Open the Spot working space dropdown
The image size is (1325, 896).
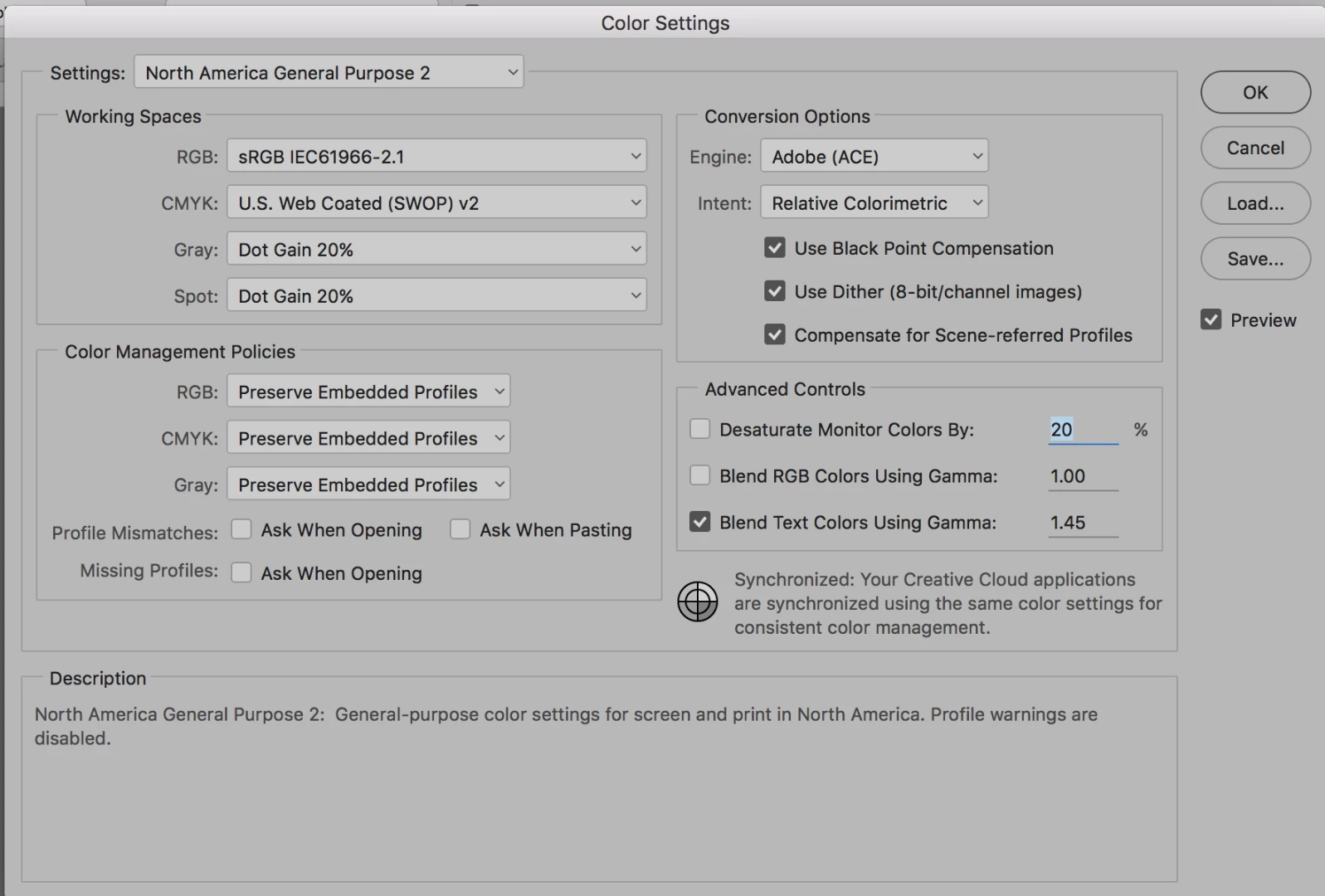click(x=436, y=295)
